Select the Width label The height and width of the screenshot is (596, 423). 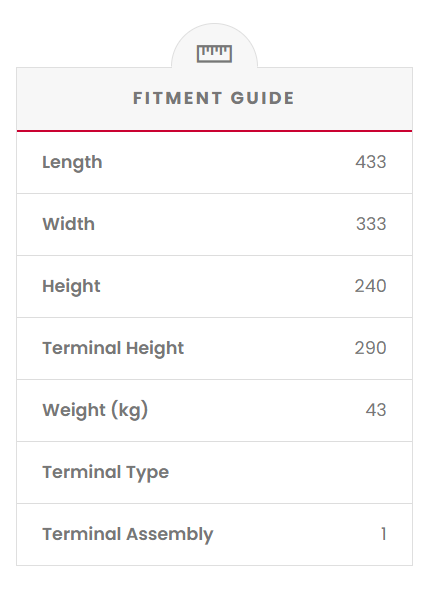click(x=68, y=224)
